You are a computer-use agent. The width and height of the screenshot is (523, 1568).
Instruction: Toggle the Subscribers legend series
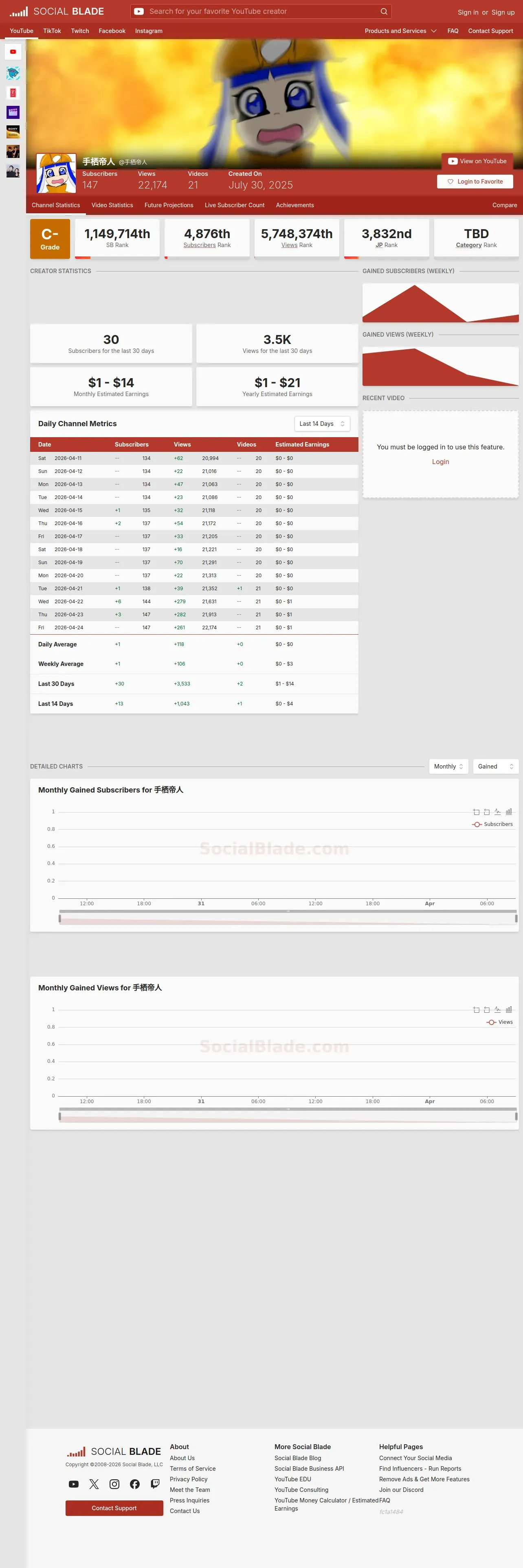click(492, 824)
